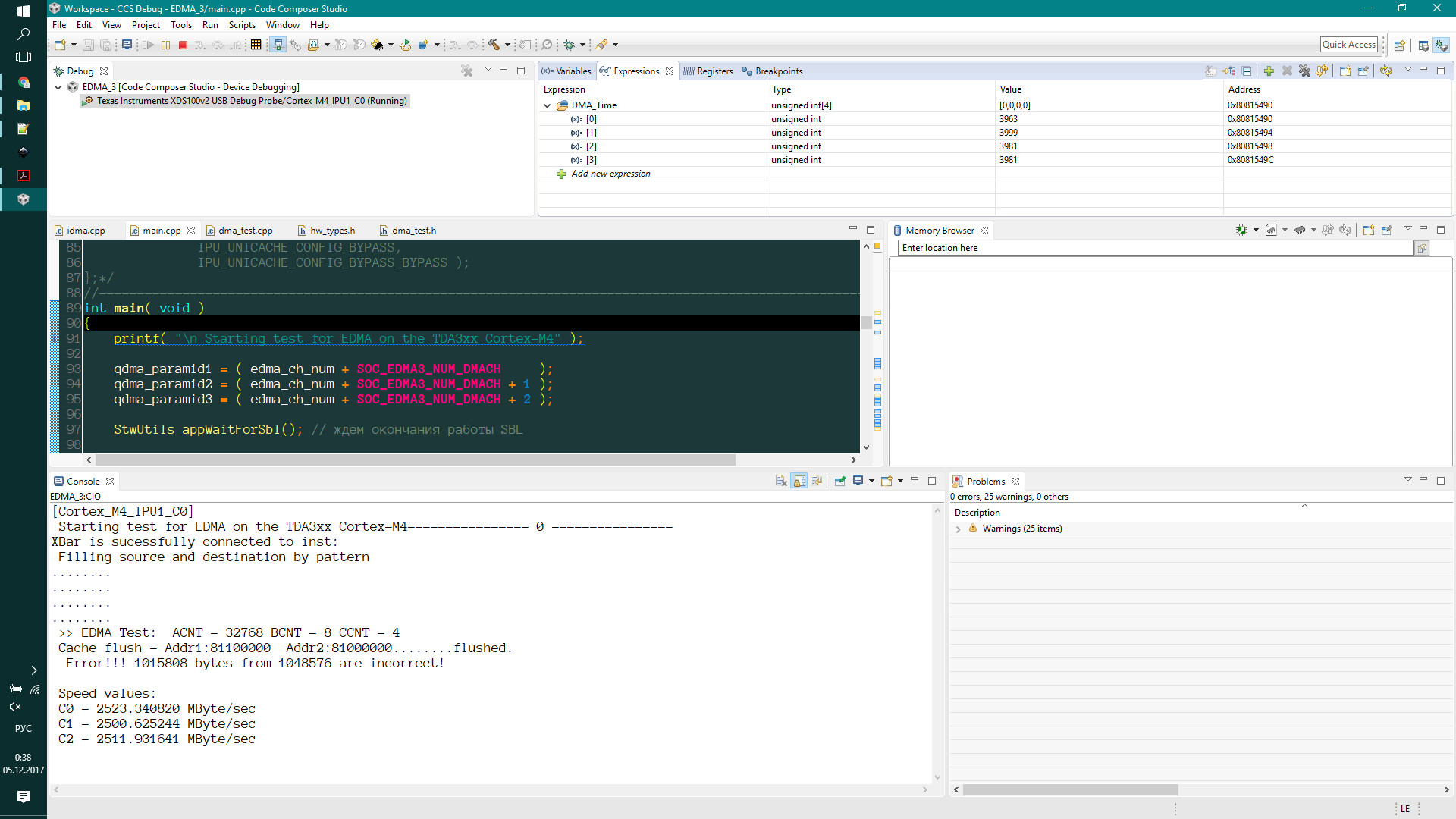Expand the DMA_Time array in Expressions

[548, 105]
